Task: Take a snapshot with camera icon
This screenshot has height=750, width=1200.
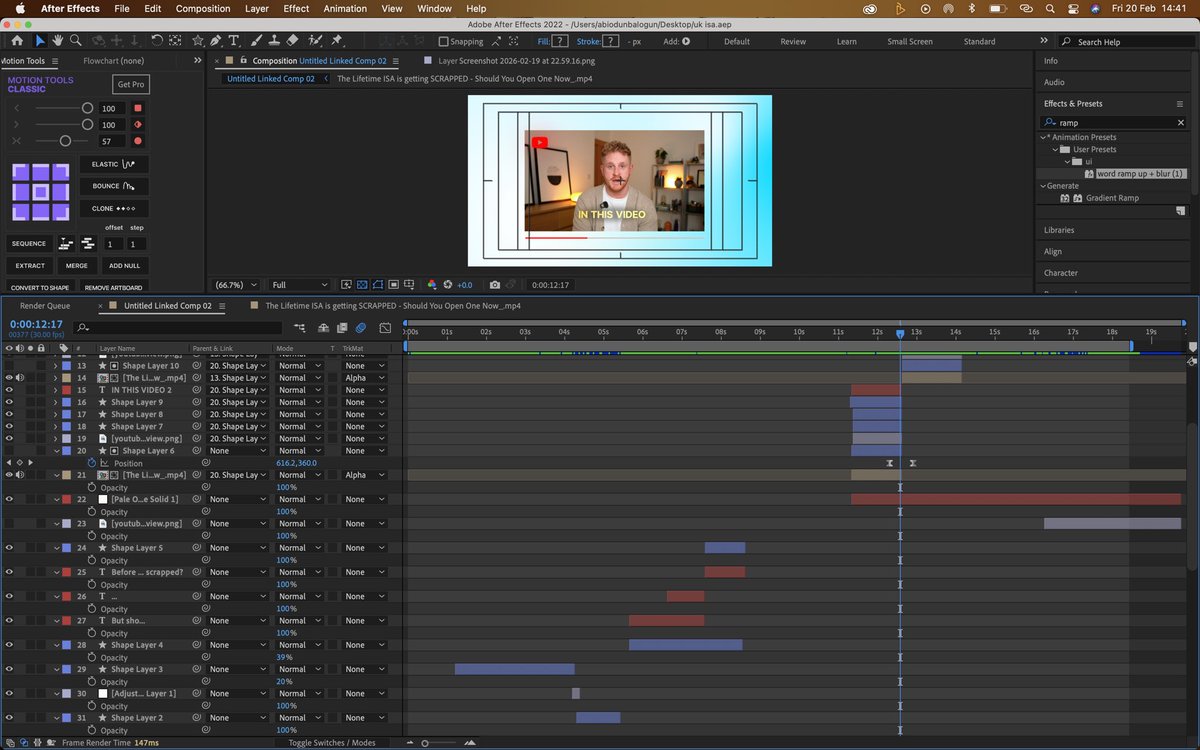Action: (494, 285)
